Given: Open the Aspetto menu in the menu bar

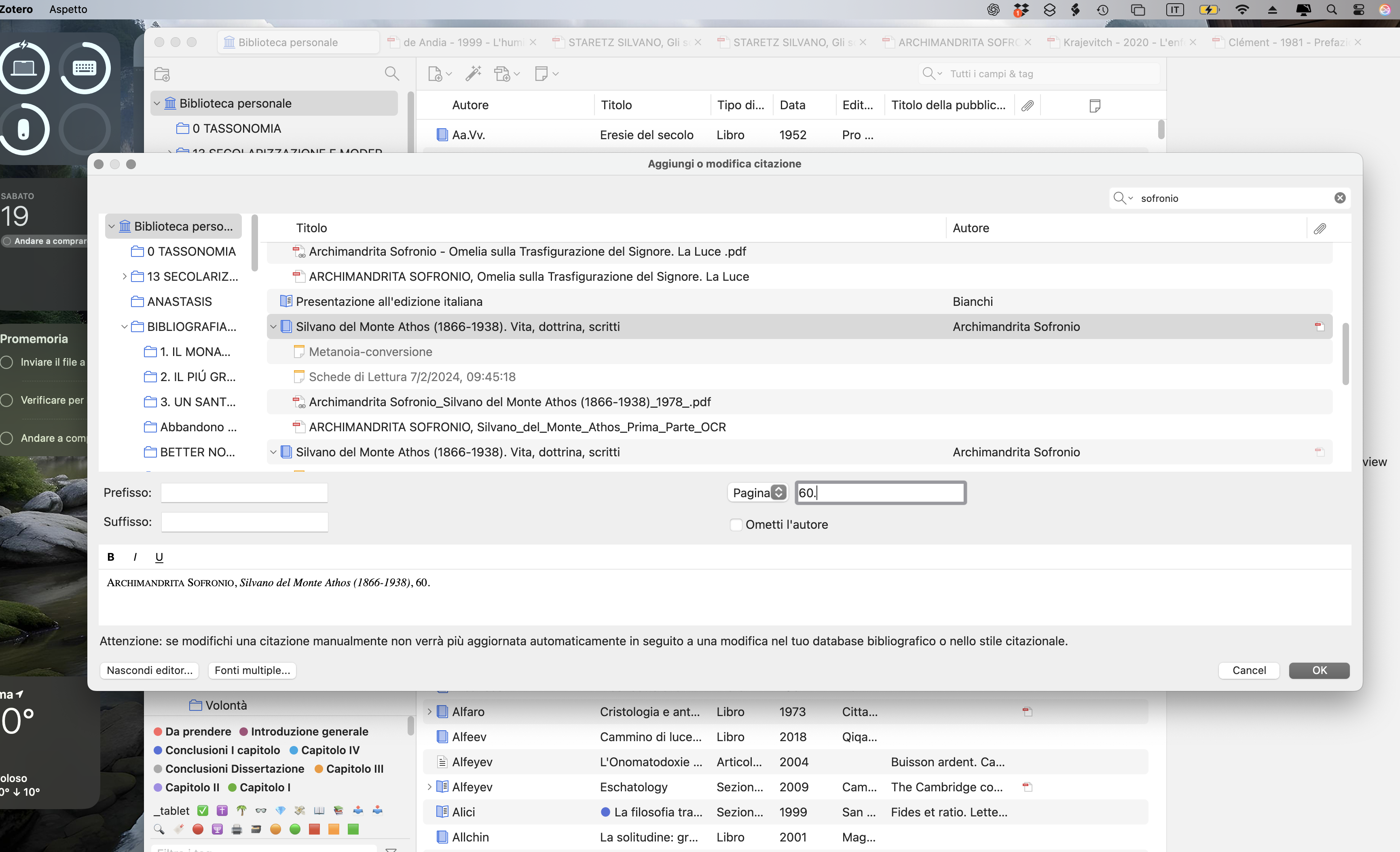Looking at the screenshot, I should [x=68, y=9].
